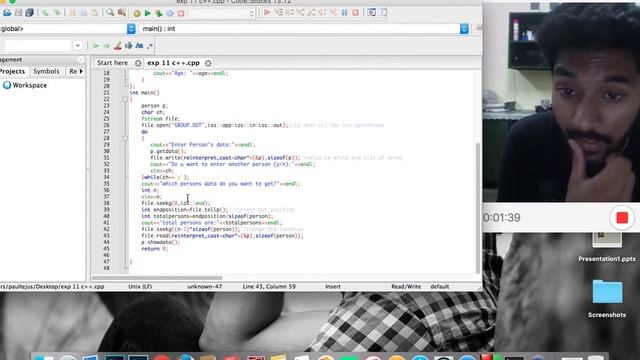The height and width of the screenshot is (360, 640).
Task: Click the Copy toolbar icon
Action: (83, 13)
